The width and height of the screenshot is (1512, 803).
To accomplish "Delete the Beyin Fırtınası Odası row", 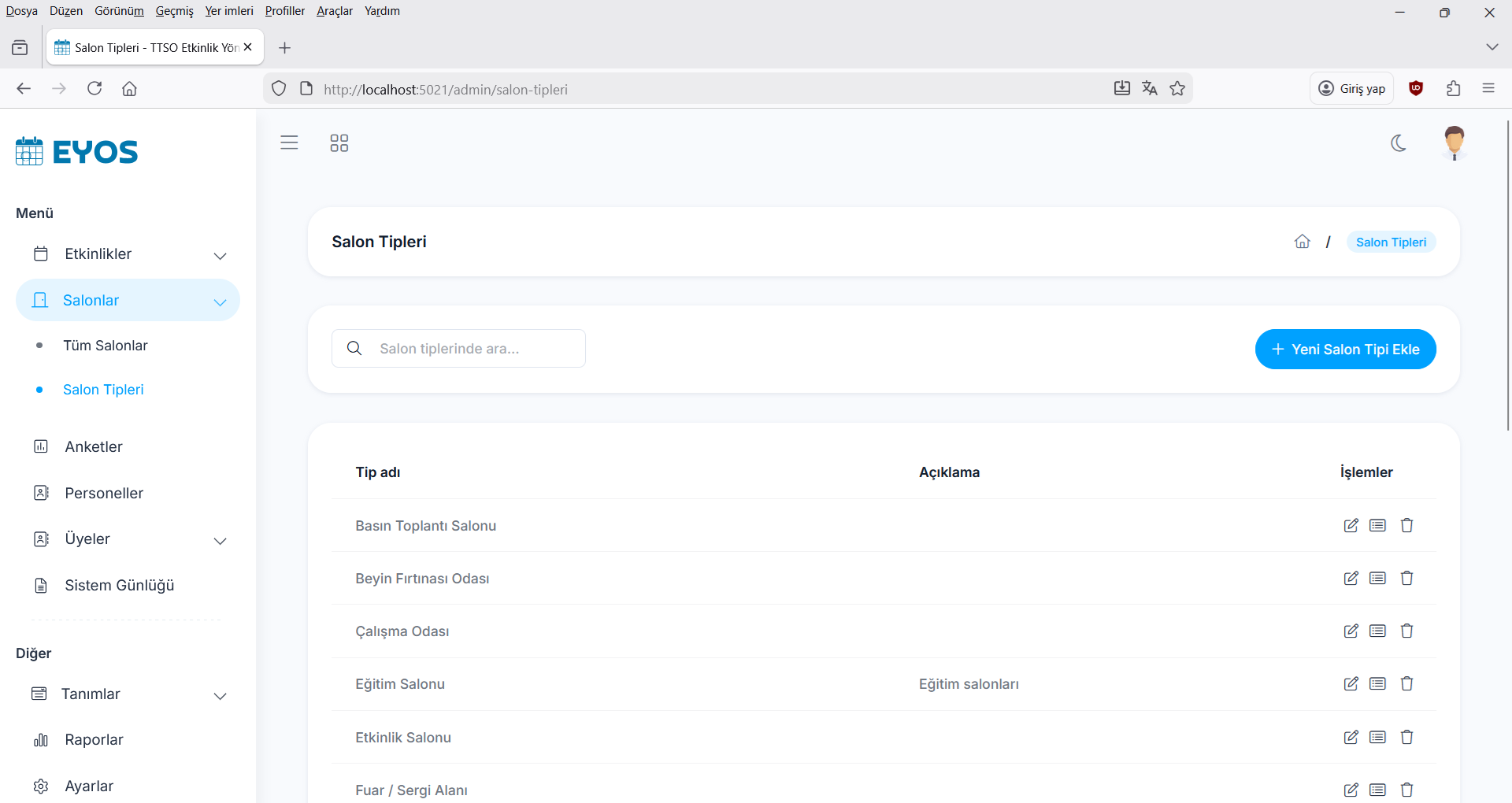I will click(1406, 579).
